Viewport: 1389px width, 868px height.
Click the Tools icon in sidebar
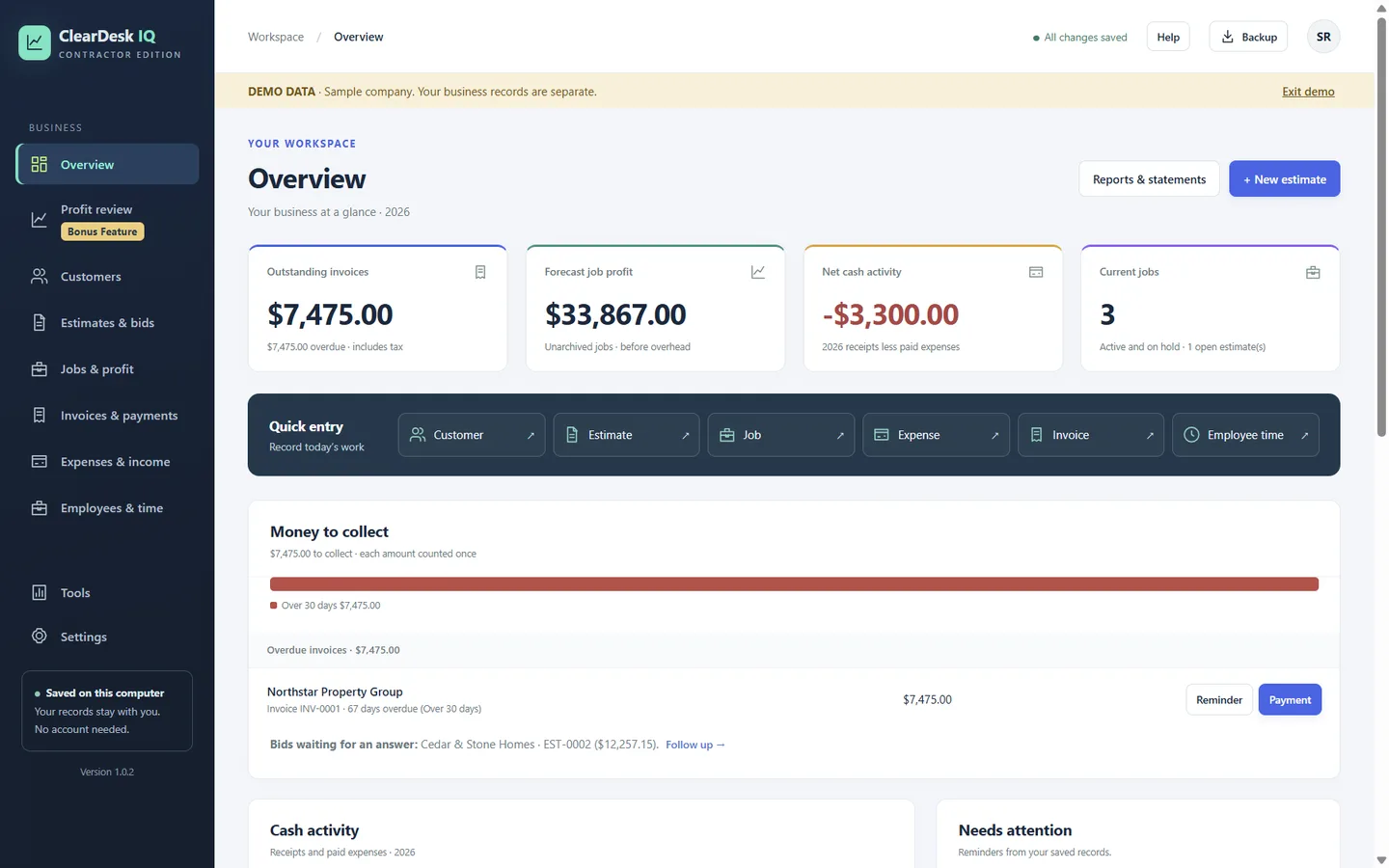[40, 593]
